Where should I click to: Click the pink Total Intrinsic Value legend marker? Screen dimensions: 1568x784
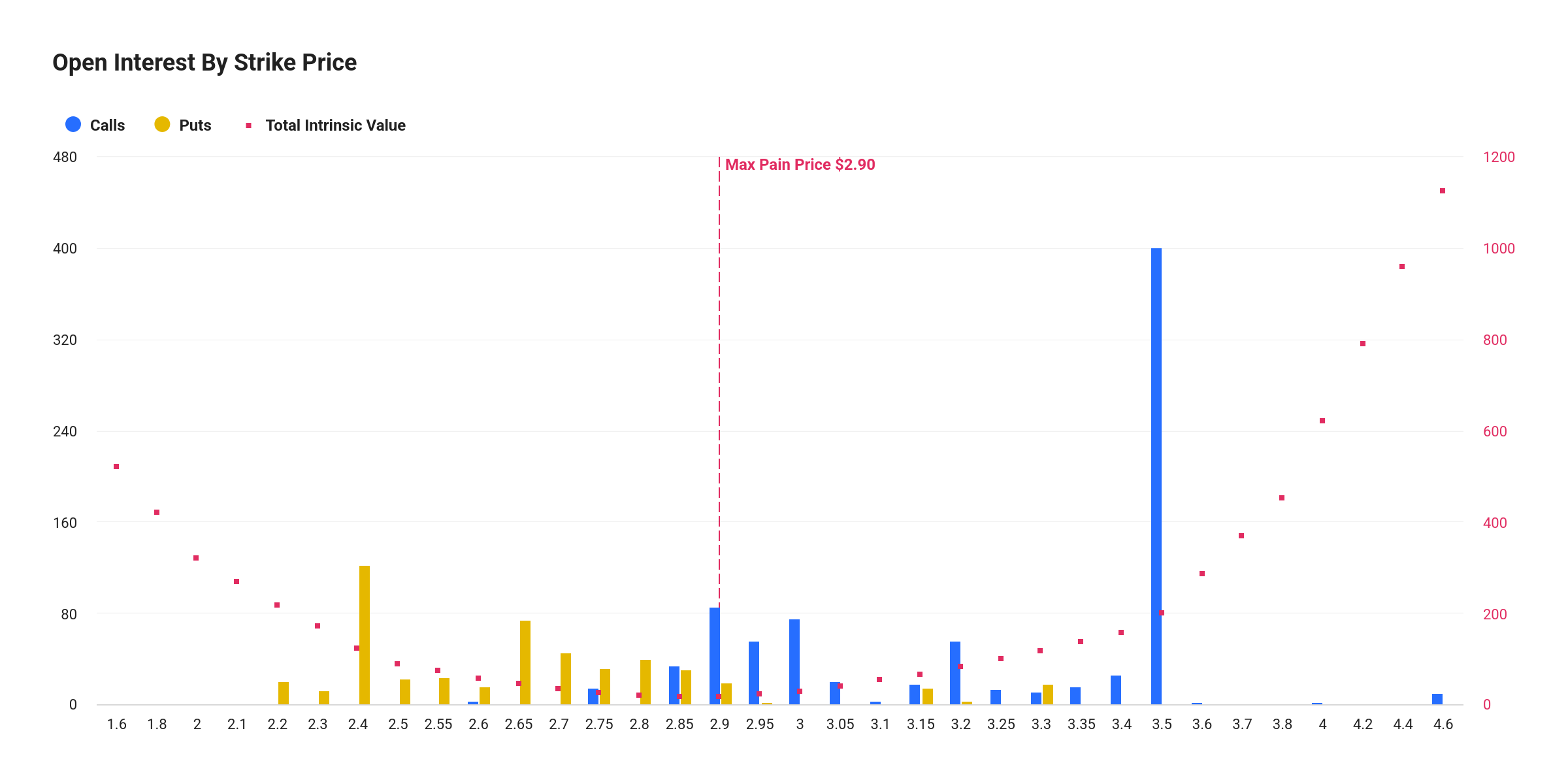[248, 125]
